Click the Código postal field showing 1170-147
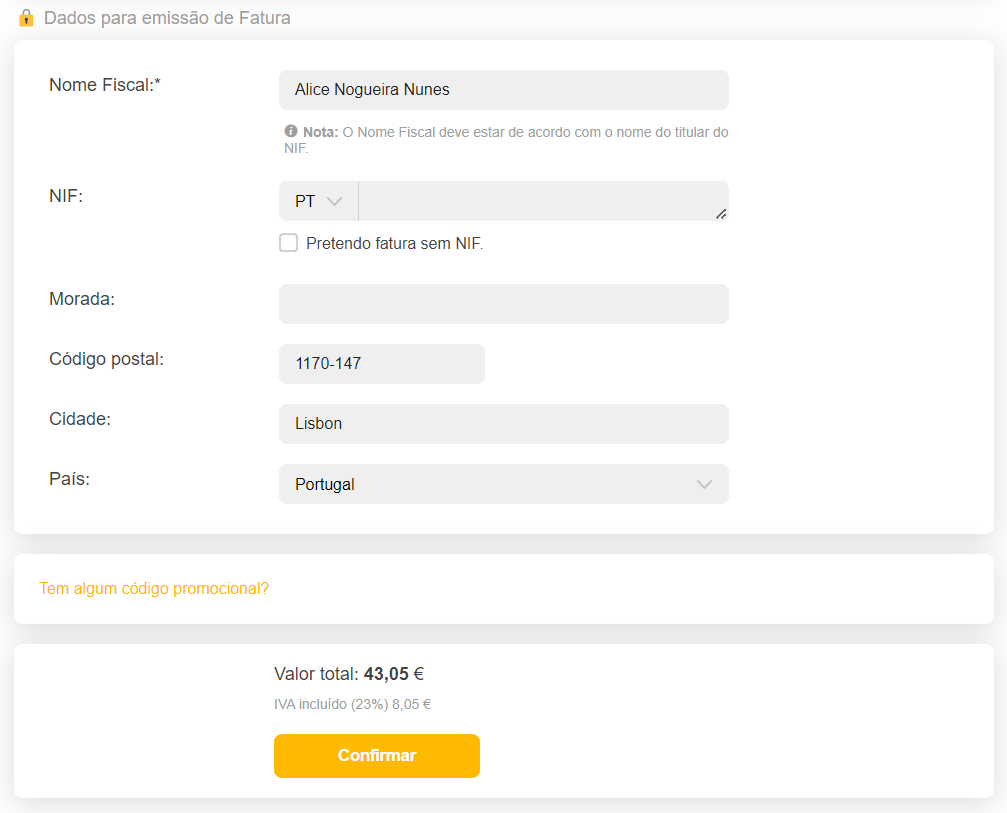This screenshot has width=1007, height=813. point(381,364)
